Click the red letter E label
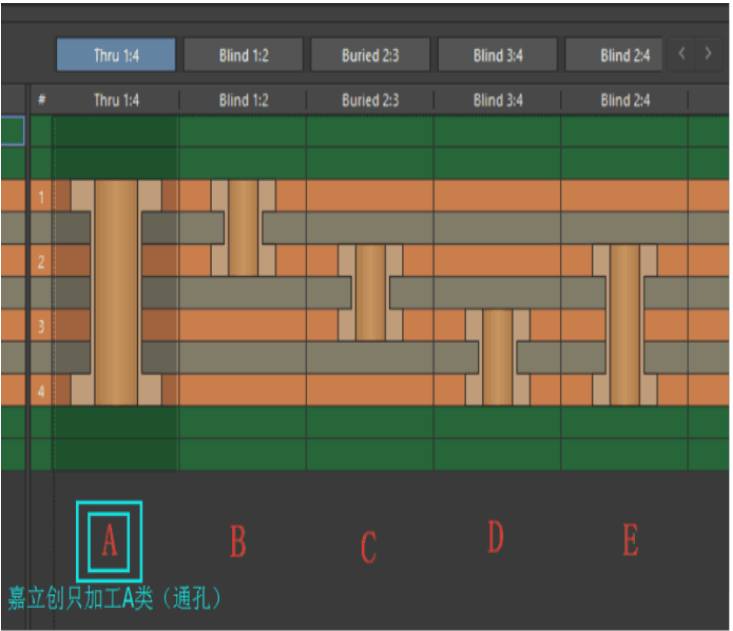This screenshot has height=631, width=733. tap(630, 541)
